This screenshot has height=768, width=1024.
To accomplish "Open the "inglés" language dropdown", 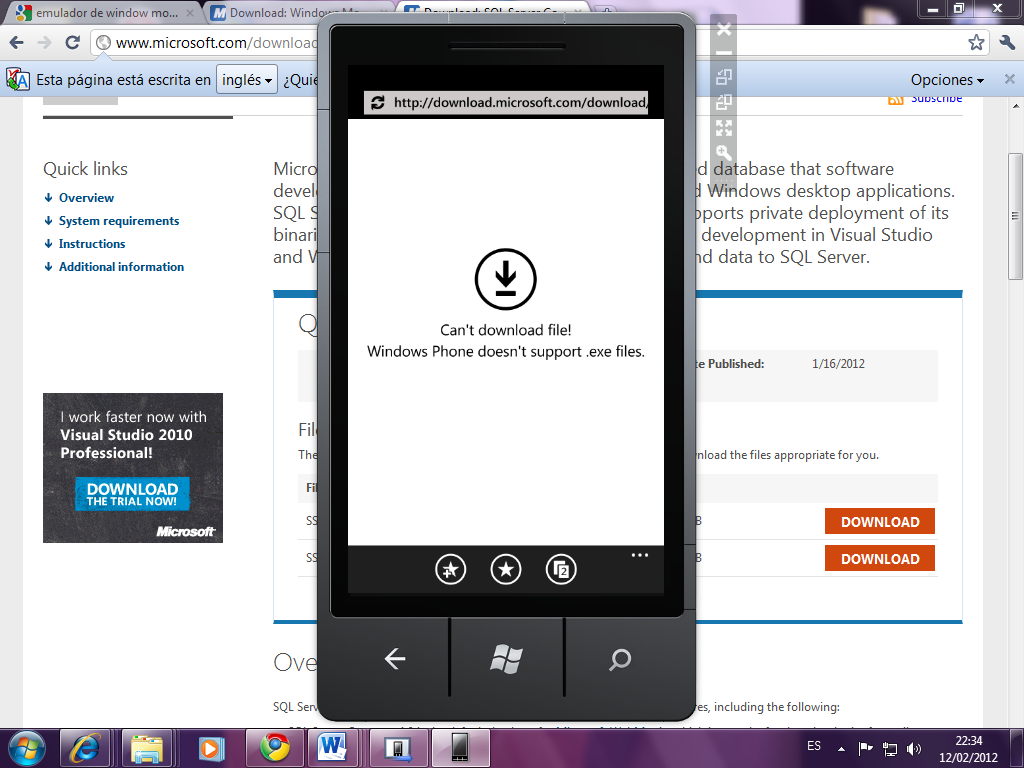I will pyautogui.click(x=247, y=80).
